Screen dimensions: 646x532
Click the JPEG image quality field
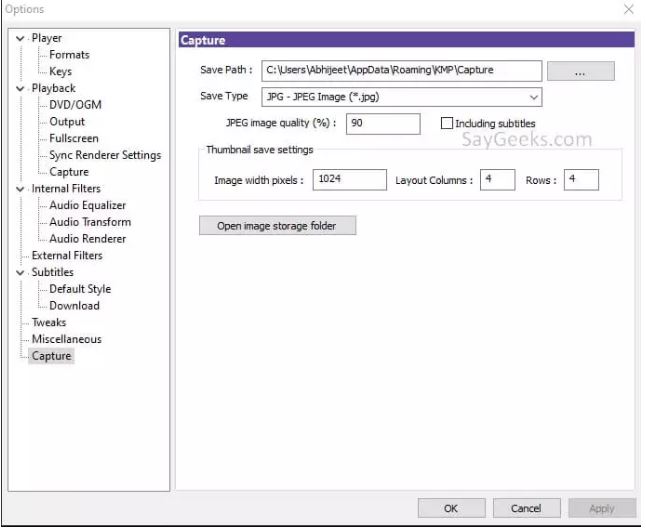[383, 124]
